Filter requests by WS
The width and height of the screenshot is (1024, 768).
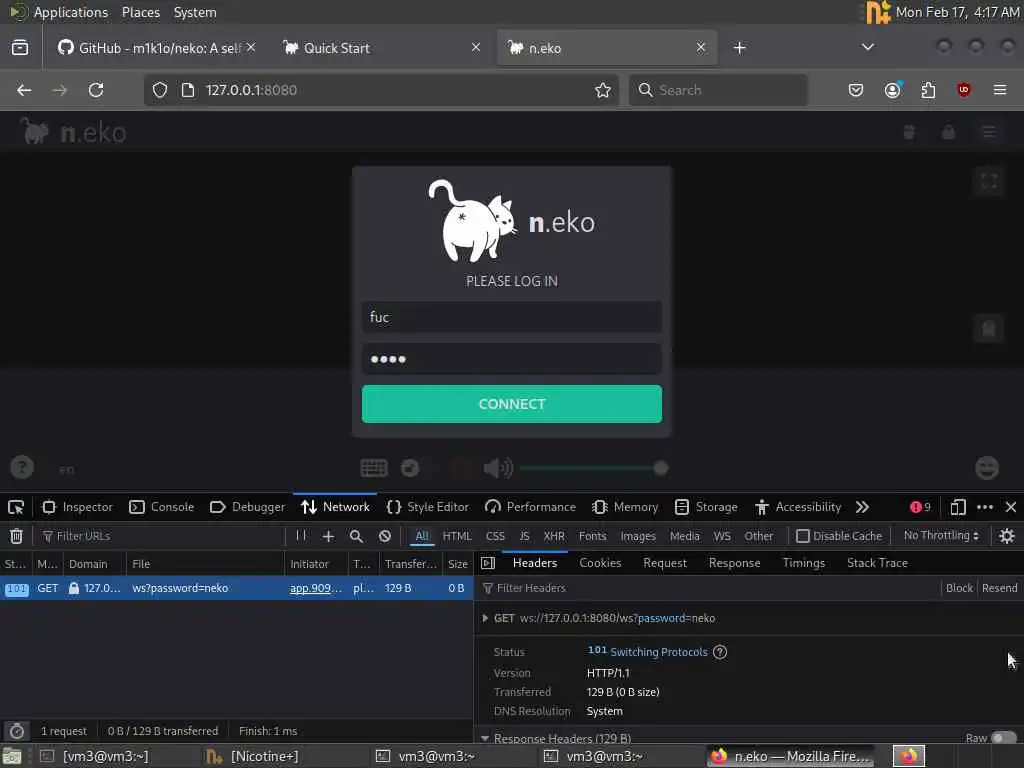[x=722, y=536]
